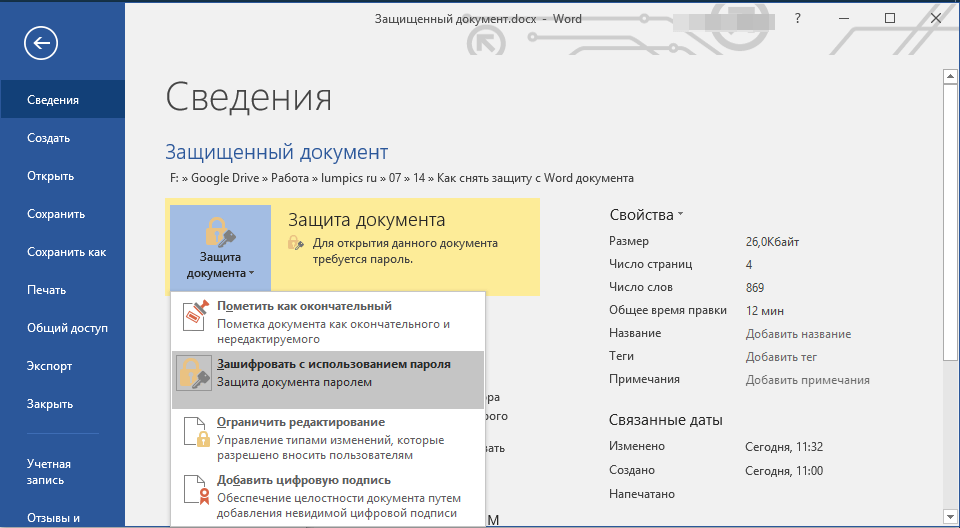Click the page count value 4
Image resolution: width=960 pixels, height=528 pixels.
point(749,265)
